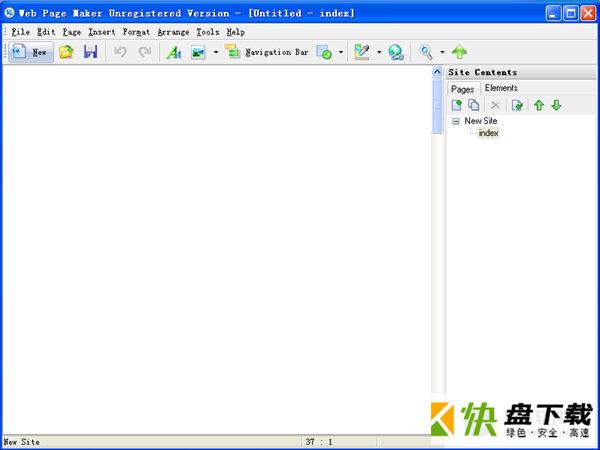Screen dimensions: 600x450
Task: Maximize the Web Page Maker window
Action: (571, 13)
